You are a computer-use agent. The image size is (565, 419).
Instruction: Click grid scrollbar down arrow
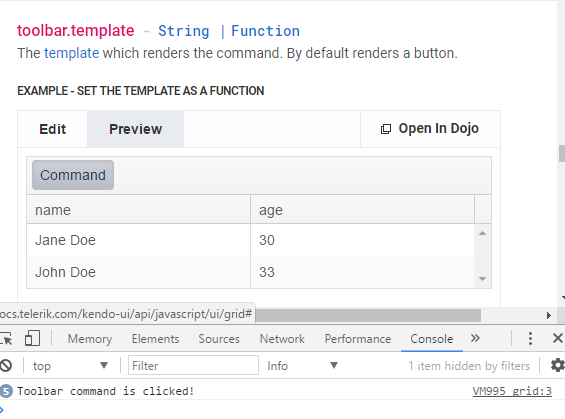[483, 279]
